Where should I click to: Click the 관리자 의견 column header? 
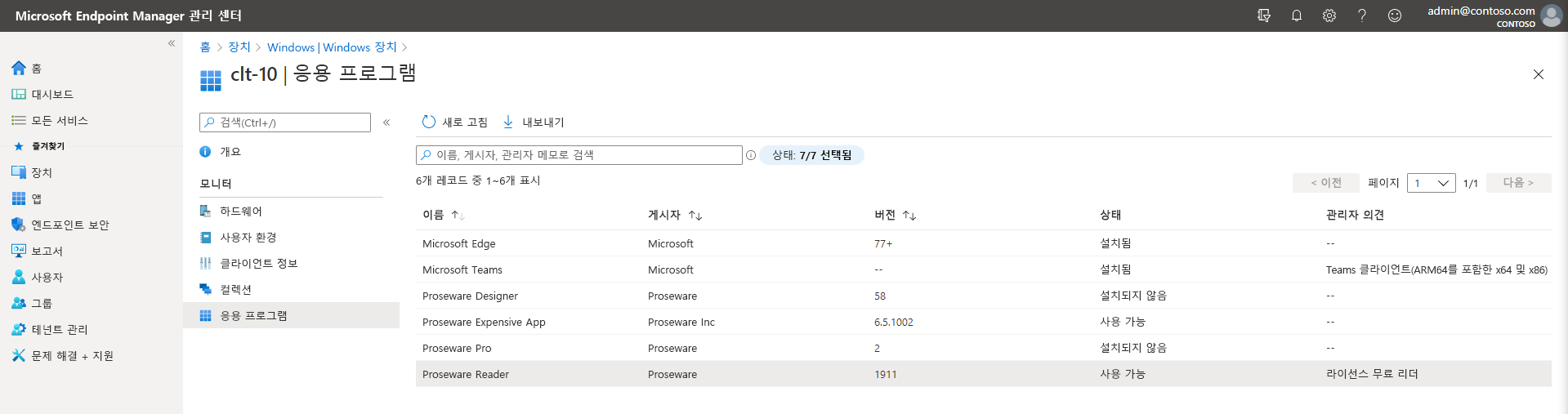pos(1355,215)
